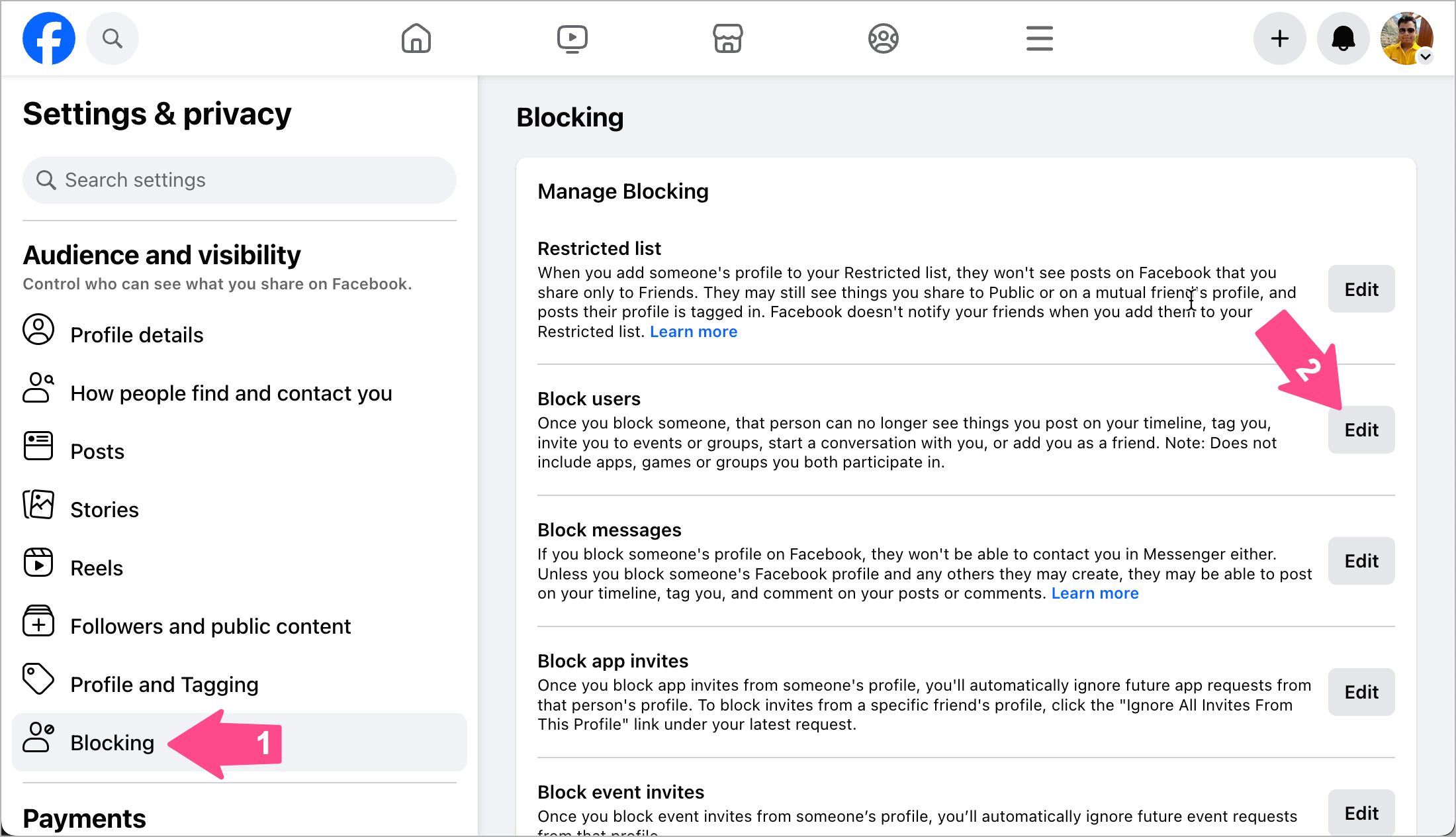Viewport: 1456px width, 837px height.
Task: Open Learn more under Restricted list
Action: (694, 332)
